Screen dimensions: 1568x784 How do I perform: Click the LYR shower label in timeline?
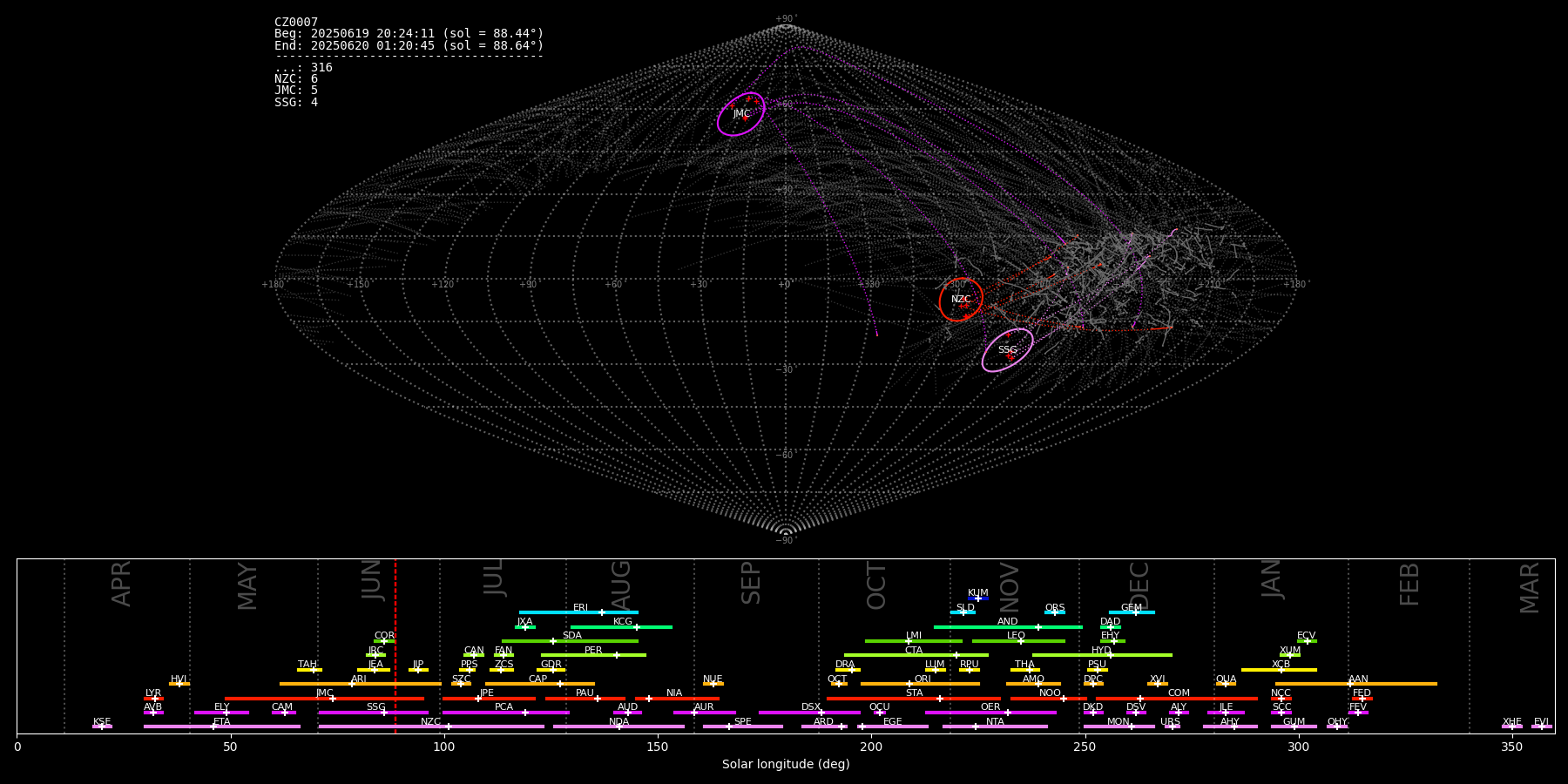[x=153, y=693]
